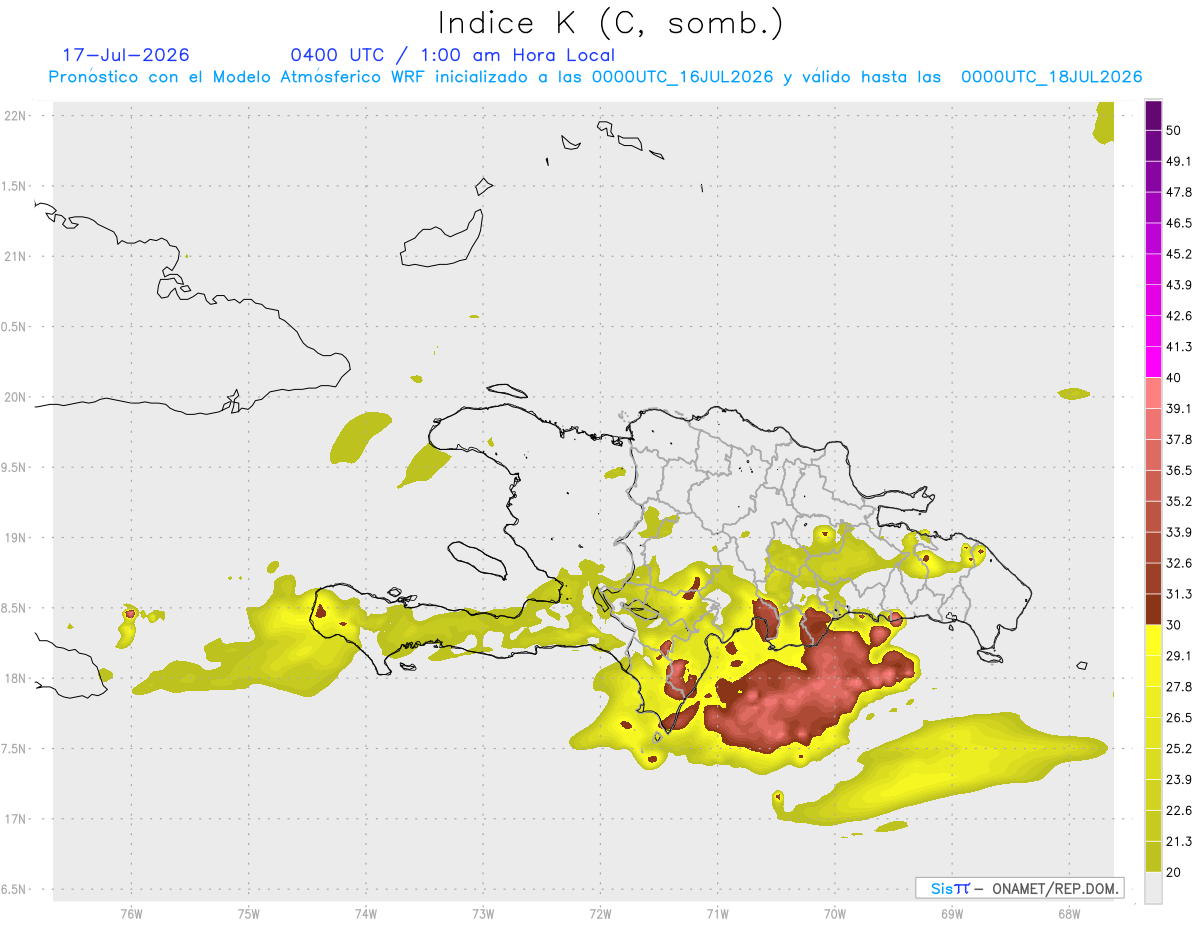Screen dimensions: 1200x927
Task: Click the color scale value 27.8
Action: pyautogui.click(x=1178, y=687)
